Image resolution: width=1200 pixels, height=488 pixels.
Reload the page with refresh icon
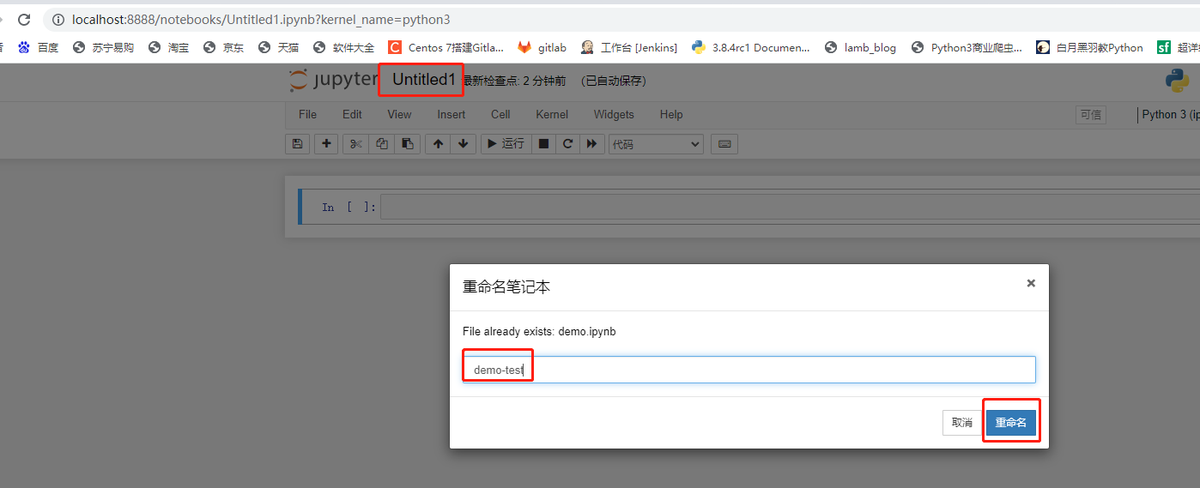coord(24,19)
